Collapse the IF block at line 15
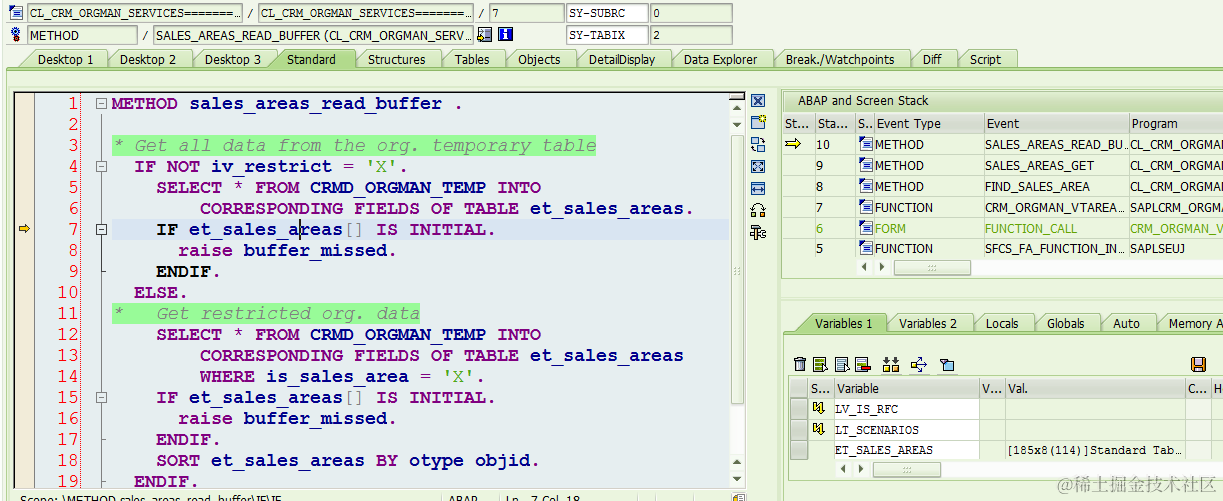The image size is (1223, 501). pyautogui.click(x=101, y=398)
